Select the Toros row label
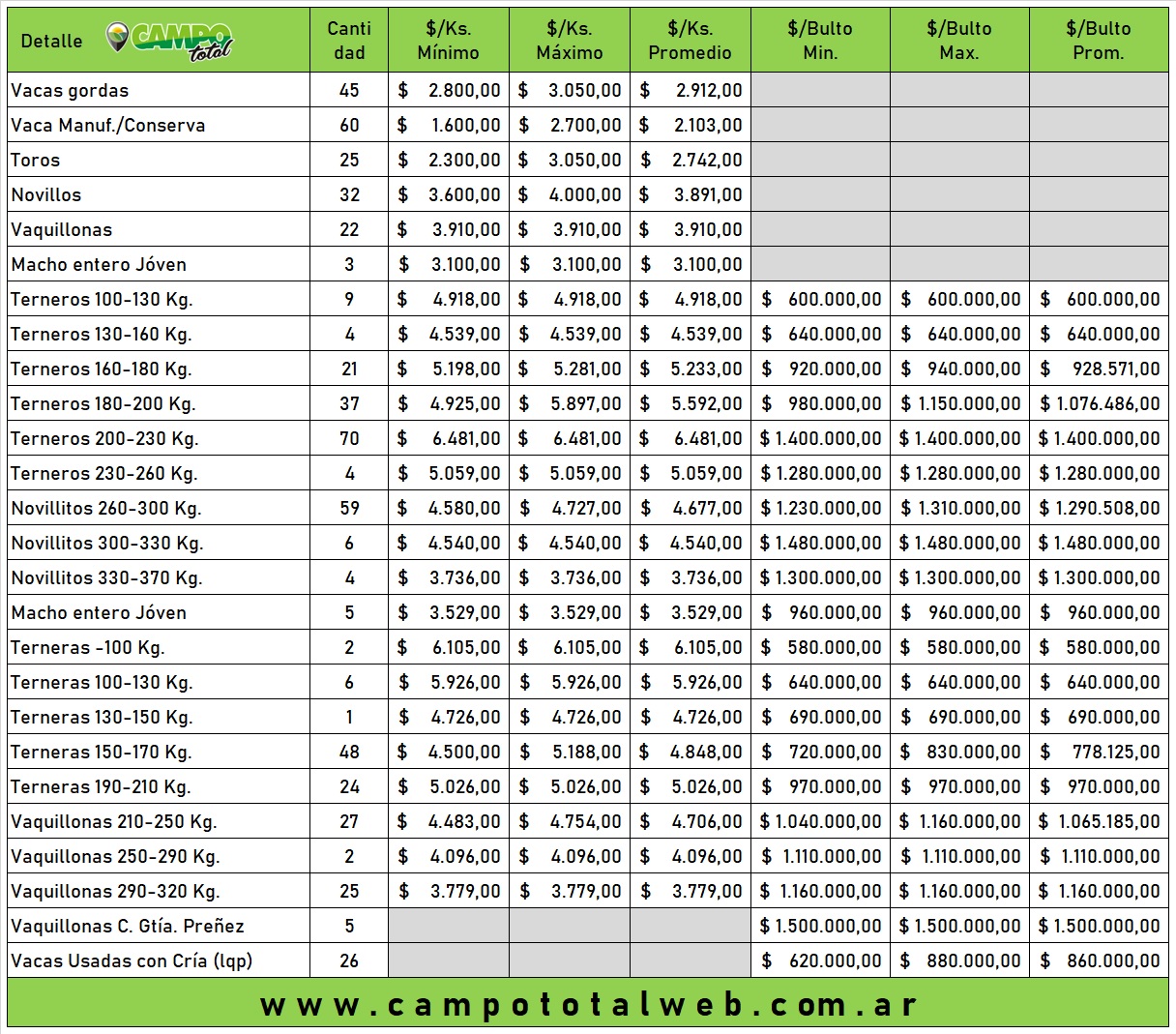Screen dimensions: 1176x1034 pyautogui.click(x=36, y=161)
